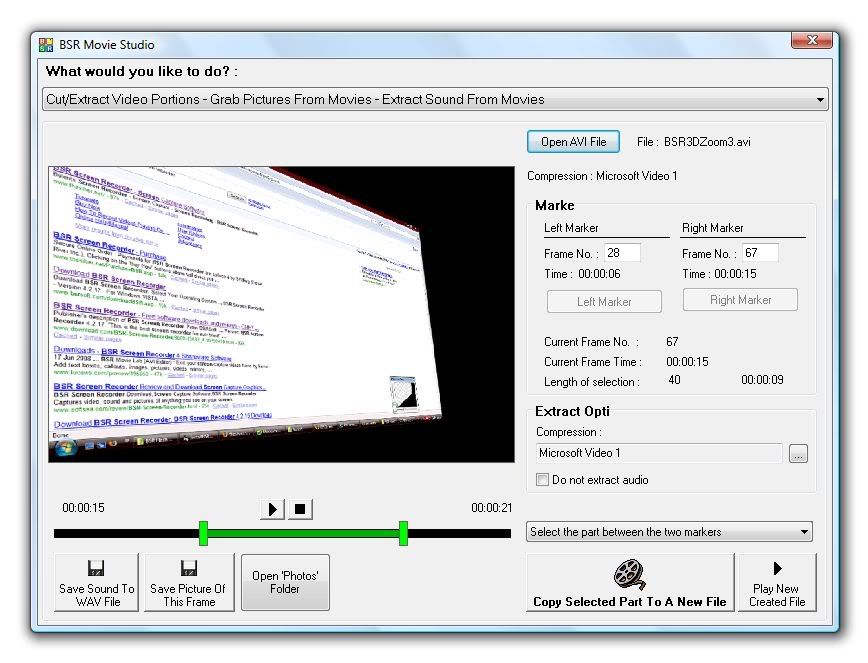Click the play triangle on Play New Created File
Image resolution: width=868 pixels, height=663 pixels.
(777, 568)
